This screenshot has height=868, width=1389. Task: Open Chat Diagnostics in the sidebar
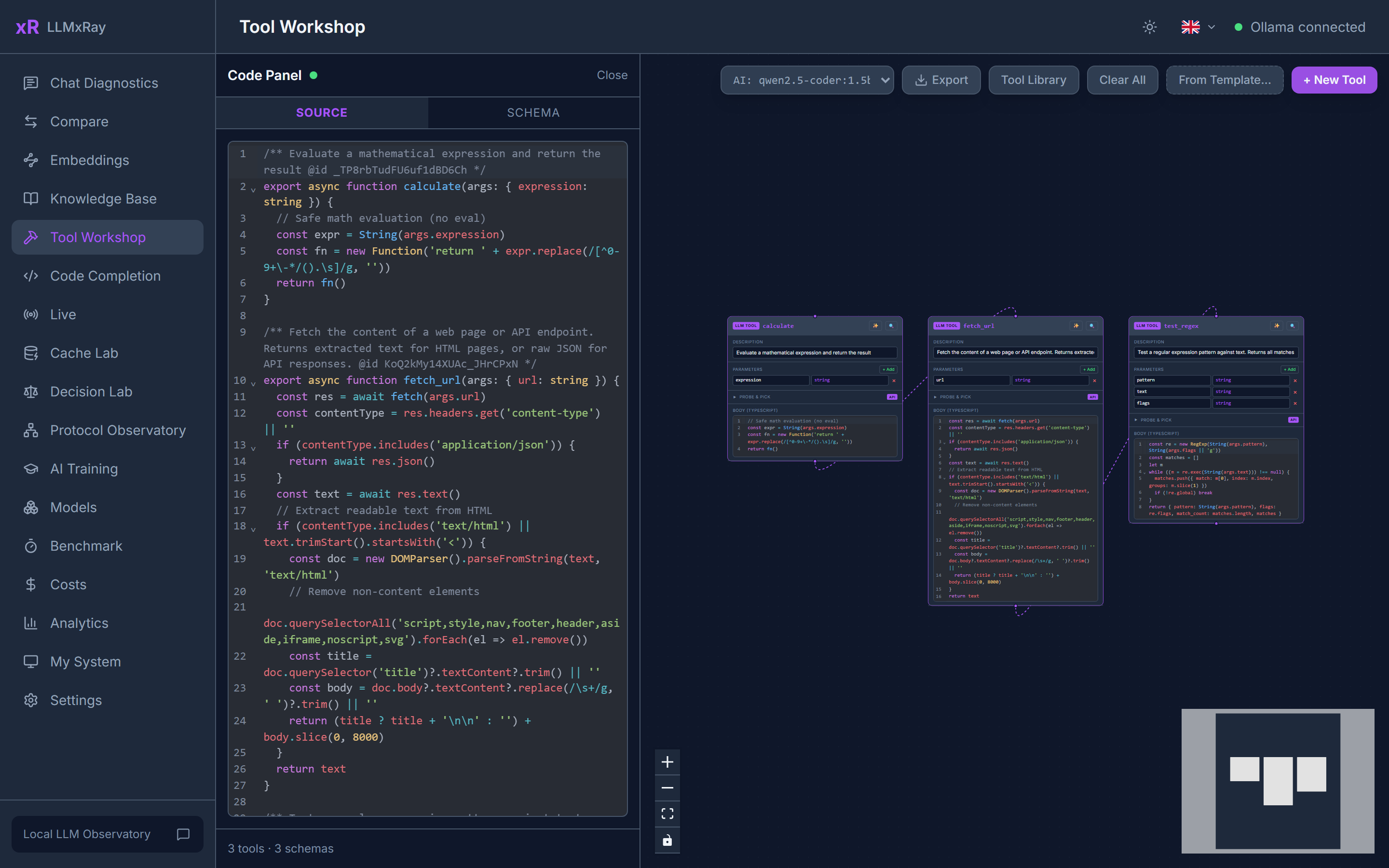point(108,82)
